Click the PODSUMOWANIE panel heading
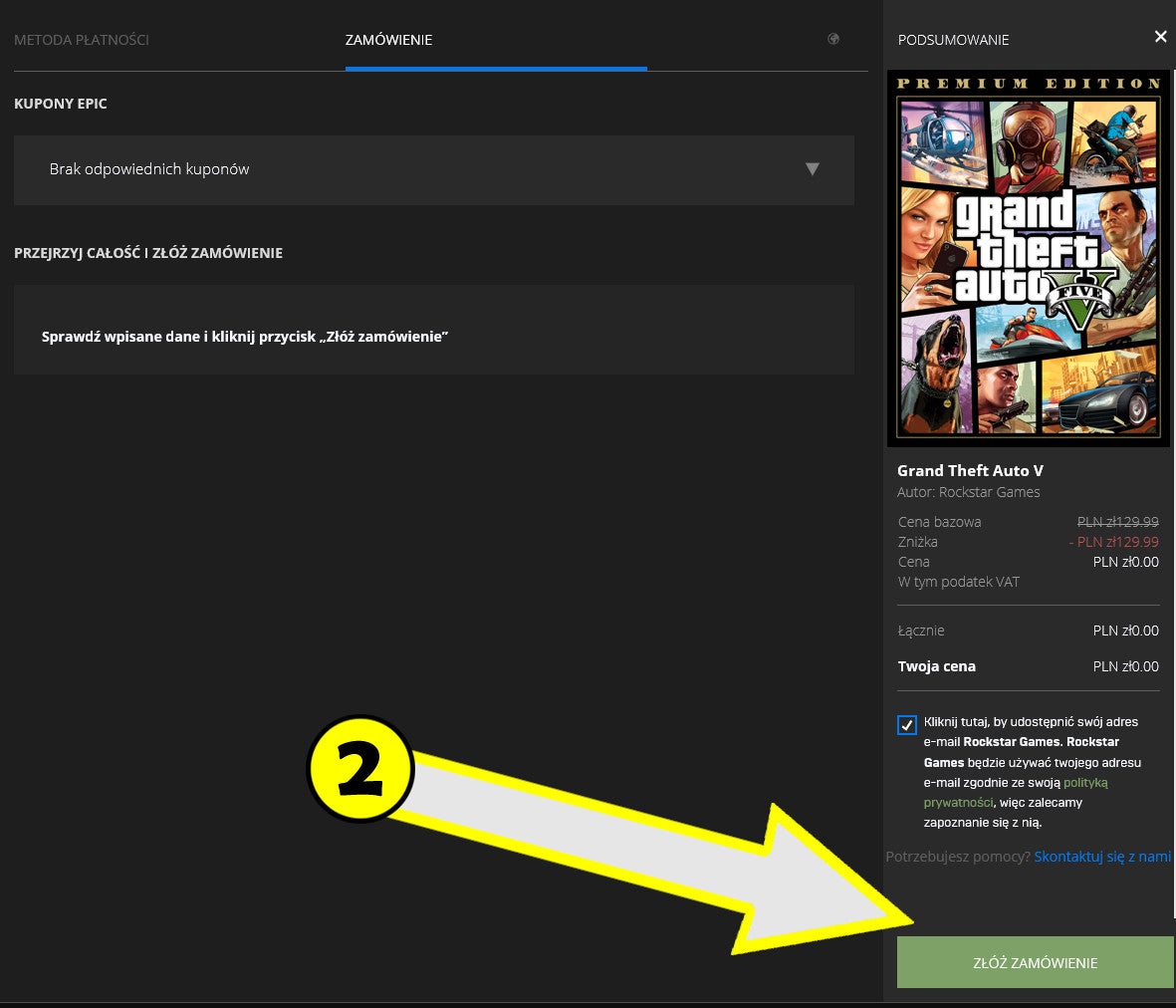This screenshot has height=1008, width=1176. point(952,40)
